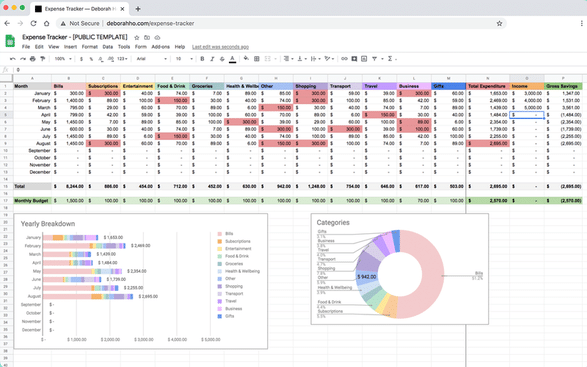
Task: Click the undo icon in toolbar
Action: (13, 59)
